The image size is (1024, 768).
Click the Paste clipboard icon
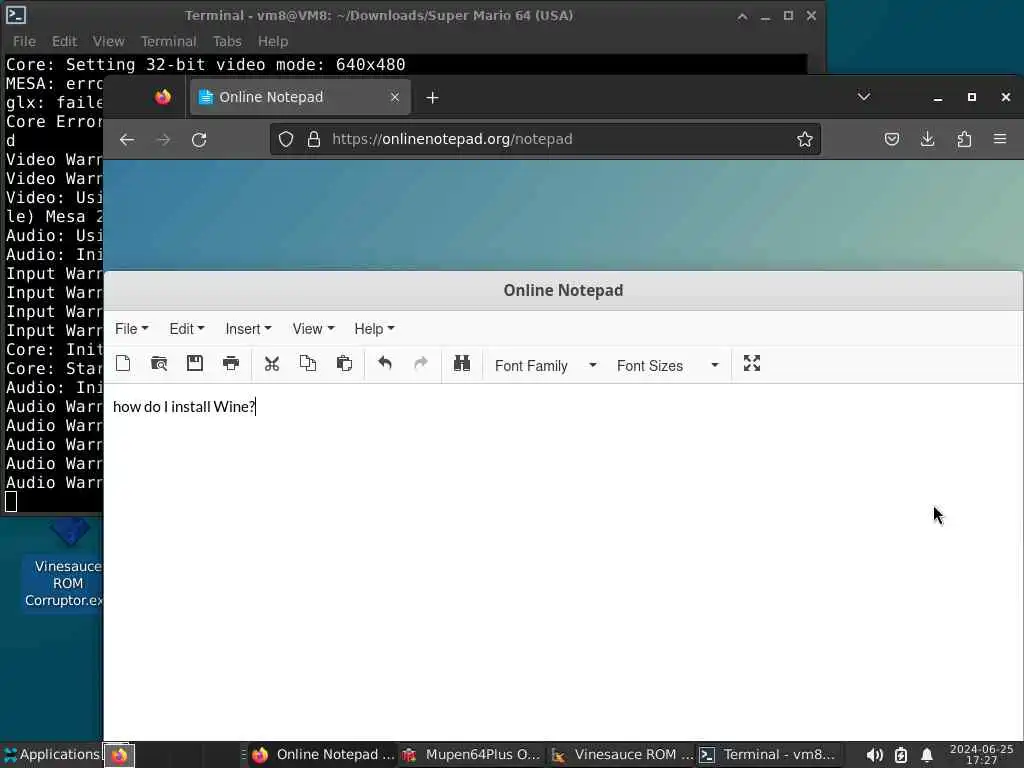(x=344, y=363)
